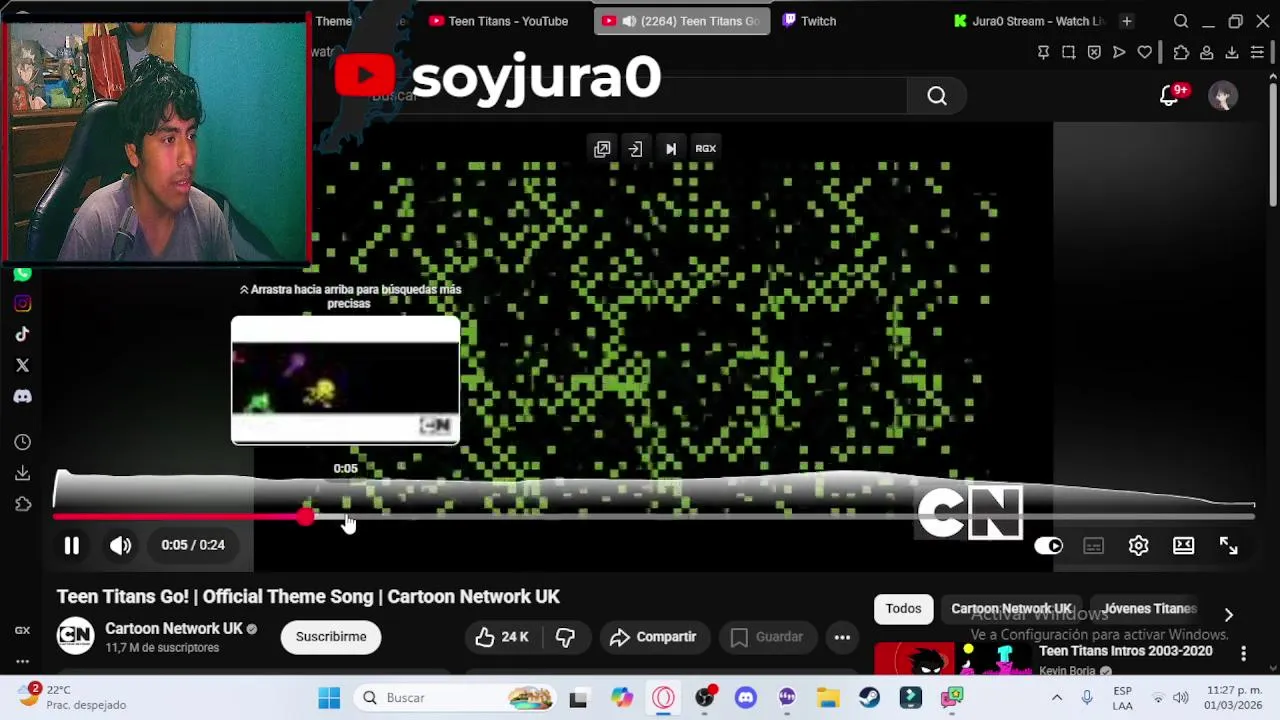This screenshot has width=1280, height=720.
Task: Click the browser tab search magnifier
Action: (1181, 21)
